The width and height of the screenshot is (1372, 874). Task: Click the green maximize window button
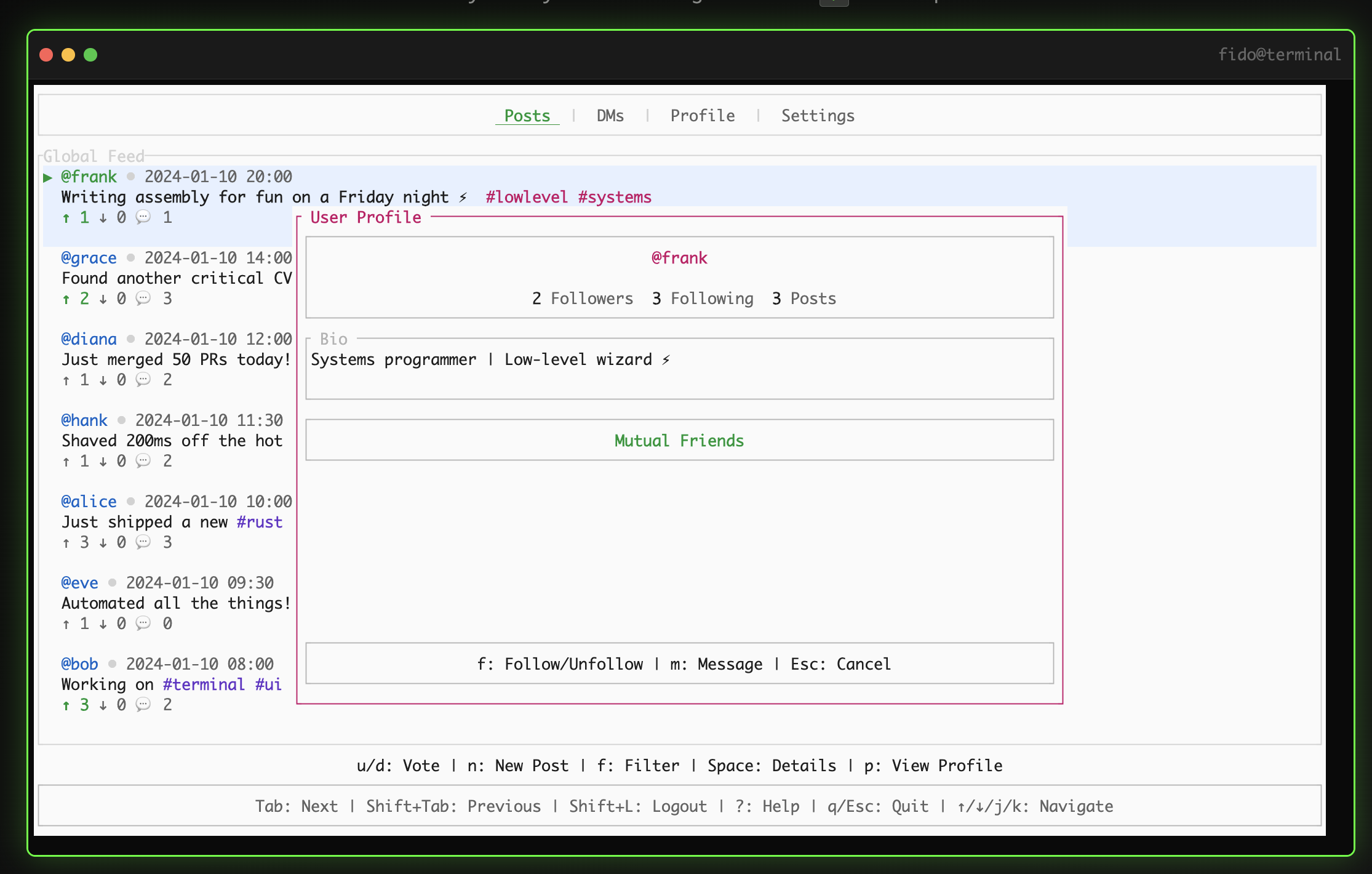coord(90,55)
